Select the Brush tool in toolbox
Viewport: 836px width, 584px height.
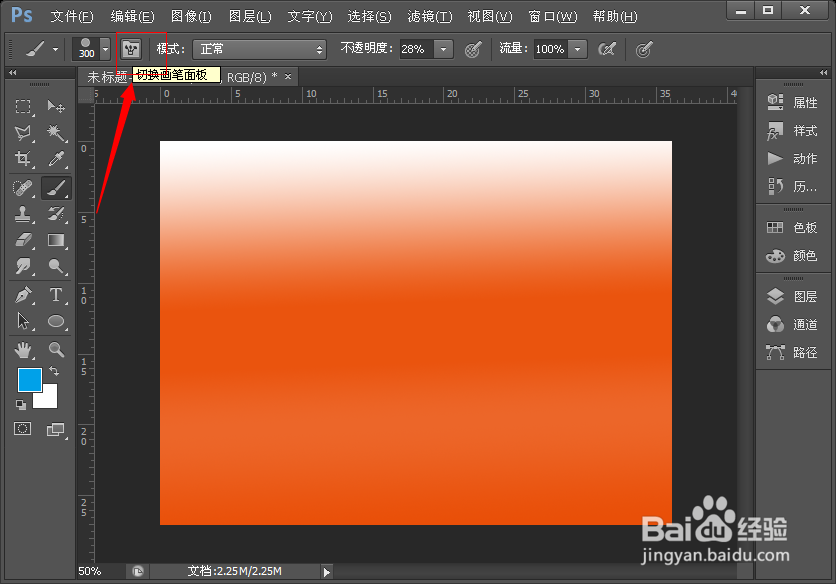(x=56, y=188)
